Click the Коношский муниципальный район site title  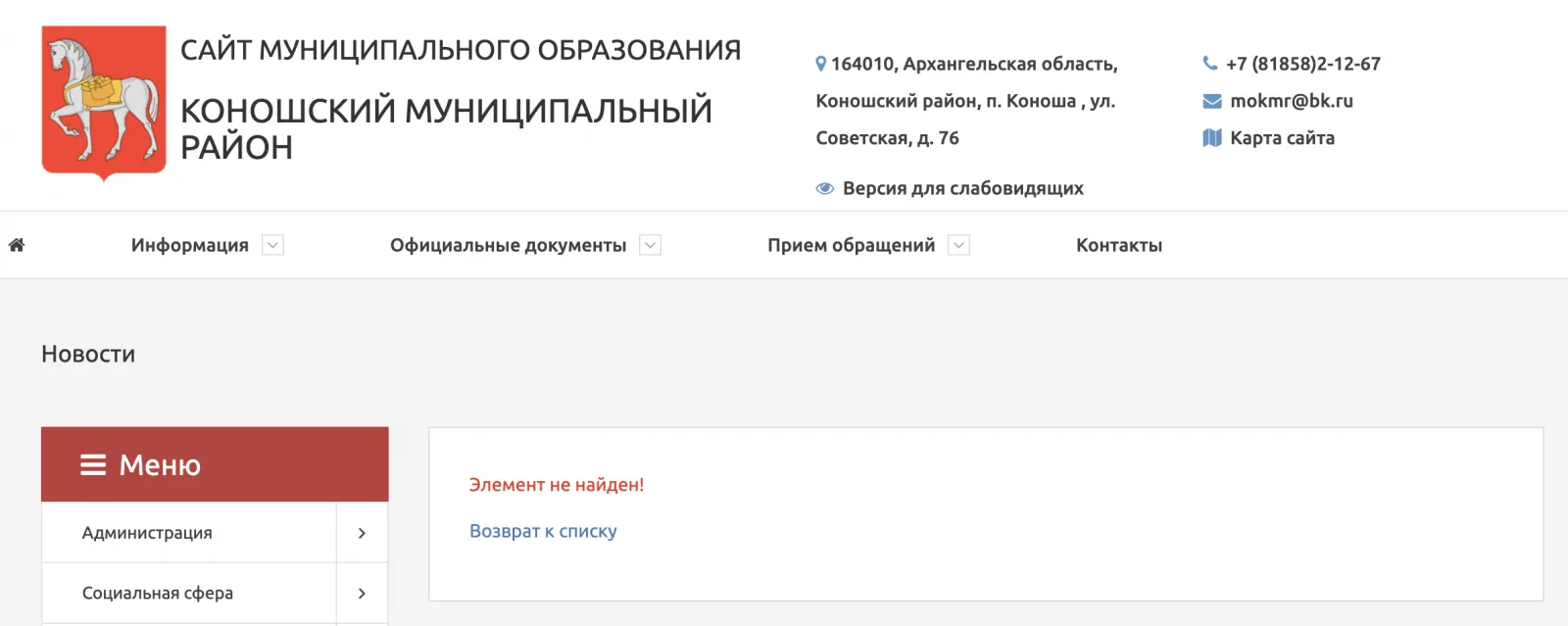pos(446,128)
